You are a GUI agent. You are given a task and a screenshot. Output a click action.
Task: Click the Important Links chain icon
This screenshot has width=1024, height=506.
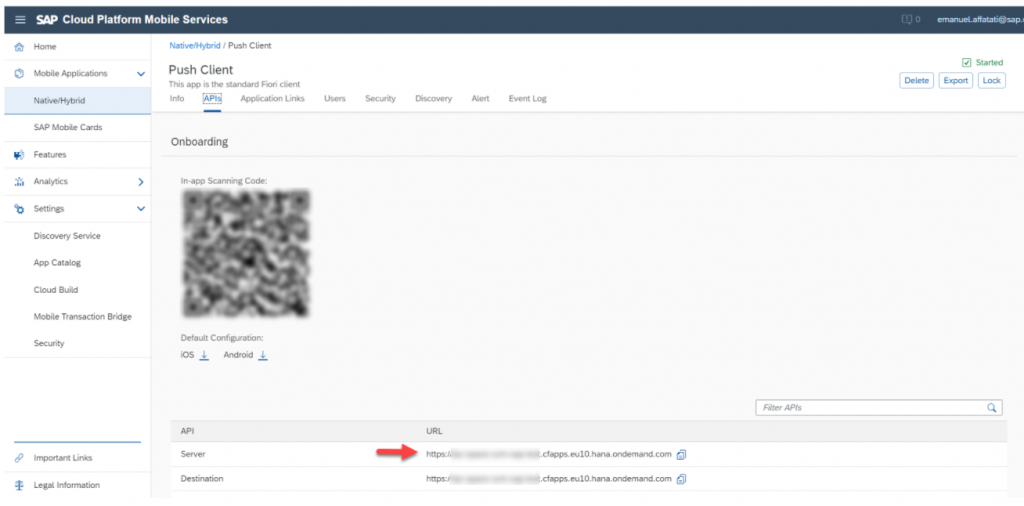click(20, 458)
